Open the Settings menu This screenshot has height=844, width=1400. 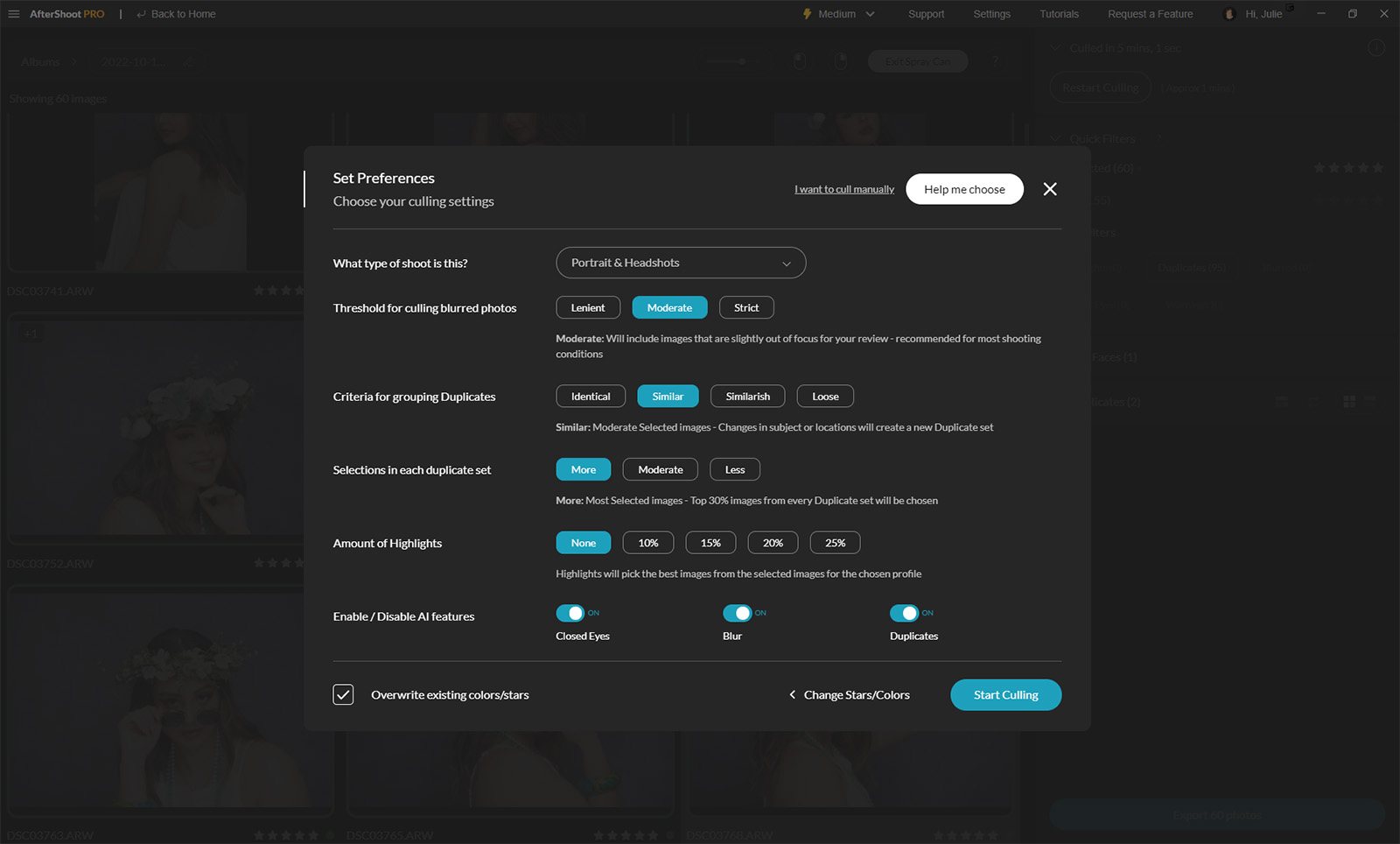point(991,14)
